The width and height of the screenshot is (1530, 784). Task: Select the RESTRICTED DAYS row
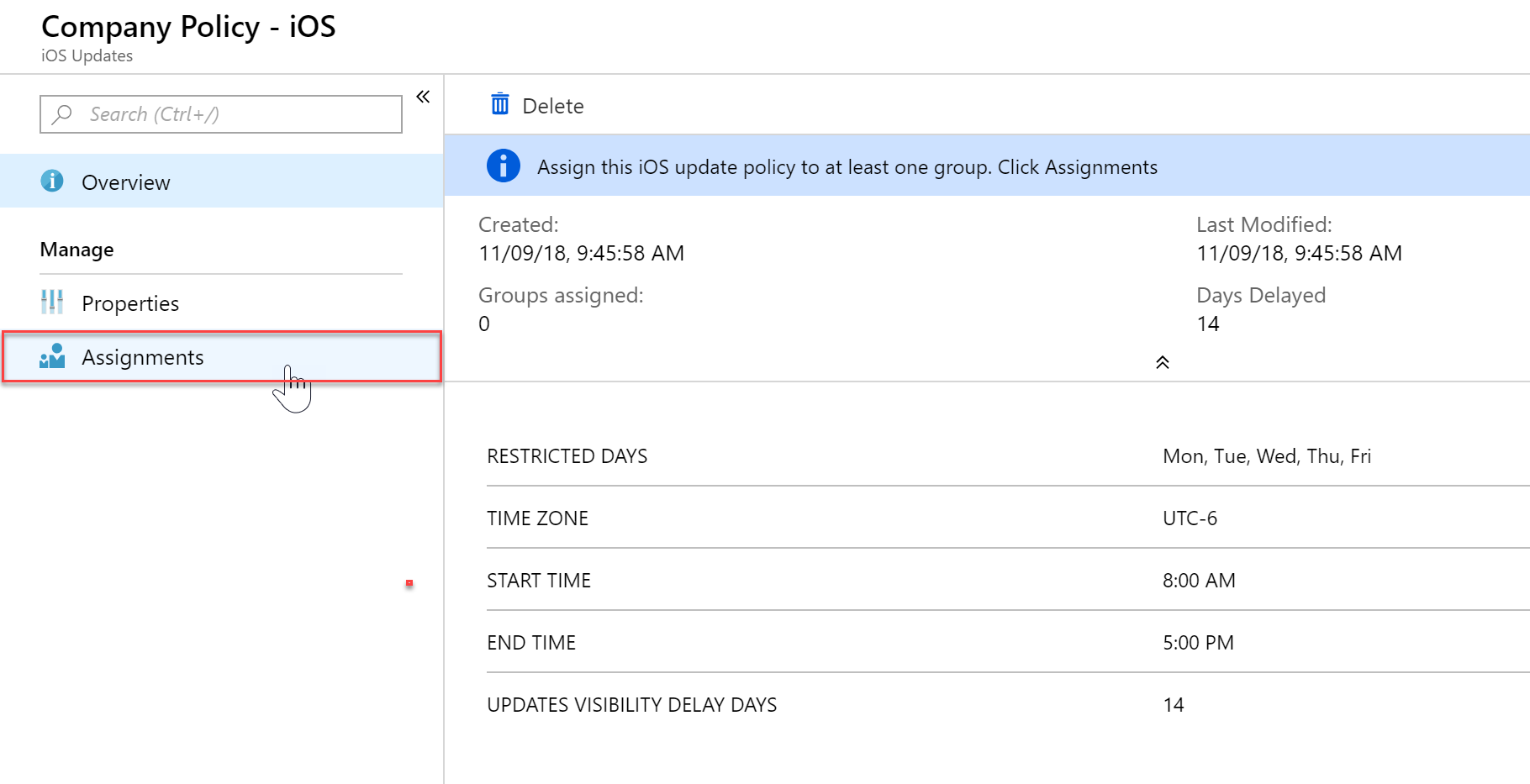pos(1008,456)
